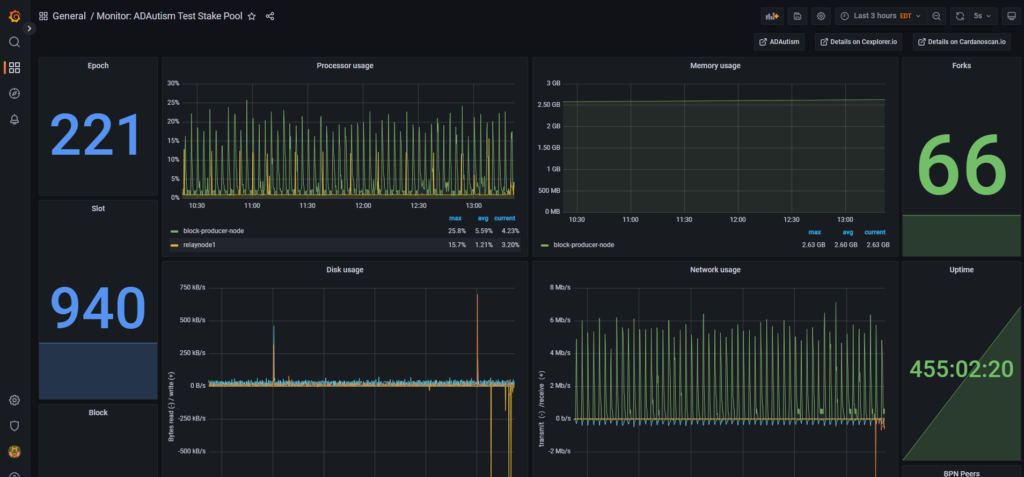Open the Grafana home logo
The width and height of the screenshot is (1024, 477).
coord(14,16)
